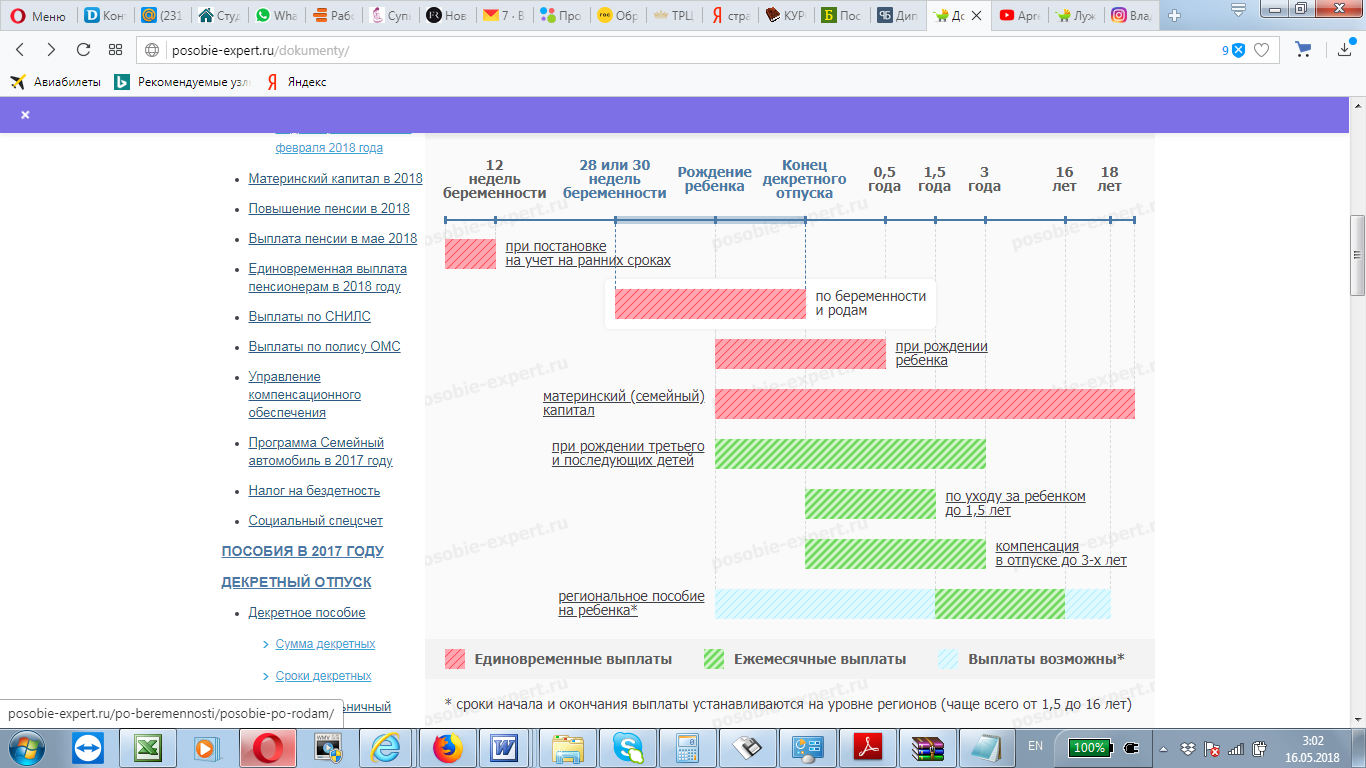Click 'при рождении третьего' chart link

[x=628, y=453]
